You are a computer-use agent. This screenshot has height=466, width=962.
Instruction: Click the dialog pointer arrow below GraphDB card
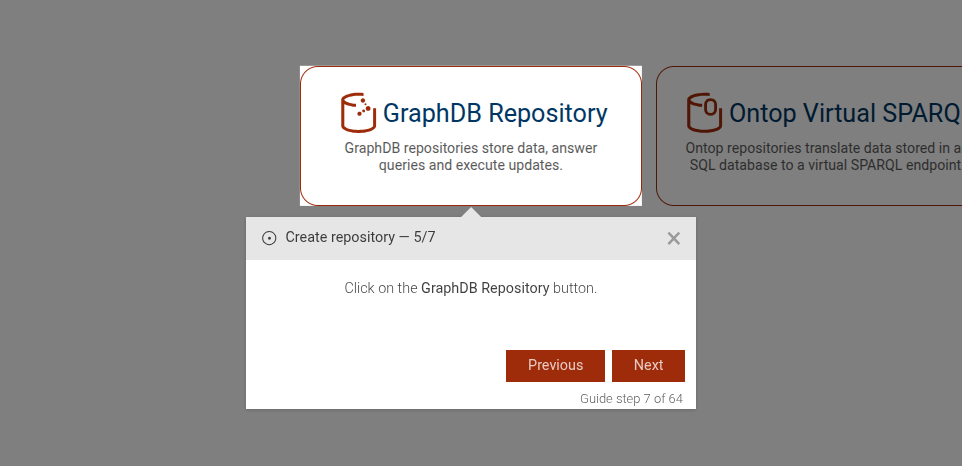[472, 212]
